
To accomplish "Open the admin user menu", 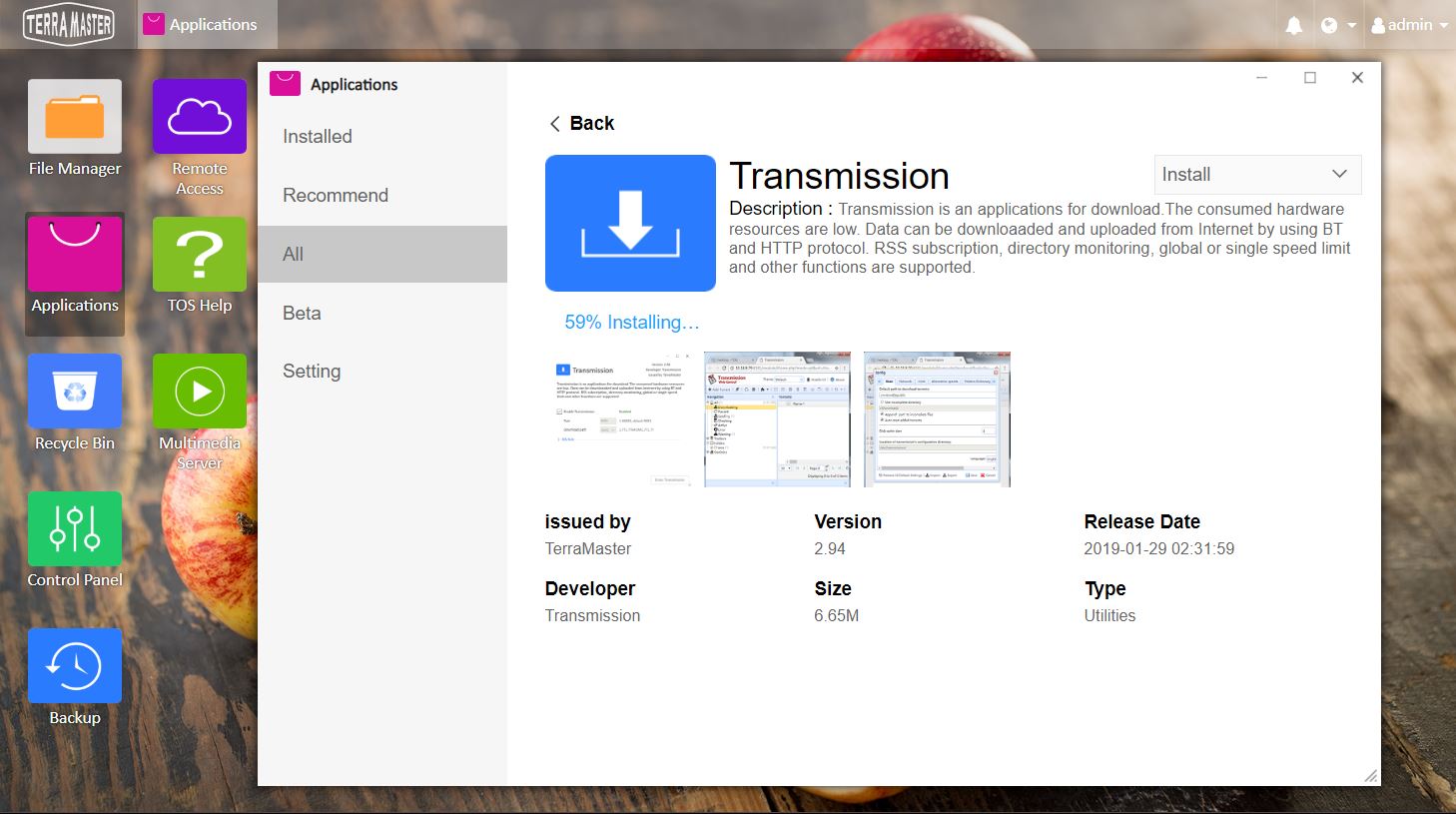I will pos(1409,25).
